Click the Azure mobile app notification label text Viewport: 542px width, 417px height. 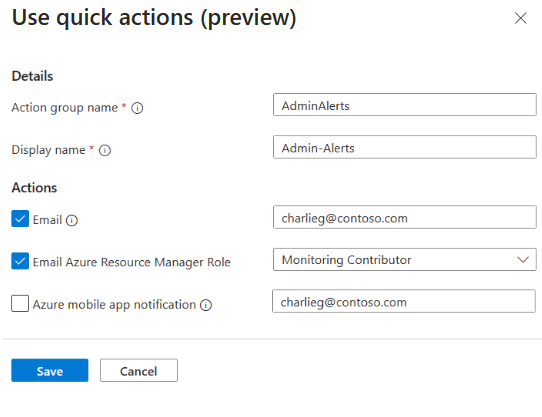click(x=114, y=305)
